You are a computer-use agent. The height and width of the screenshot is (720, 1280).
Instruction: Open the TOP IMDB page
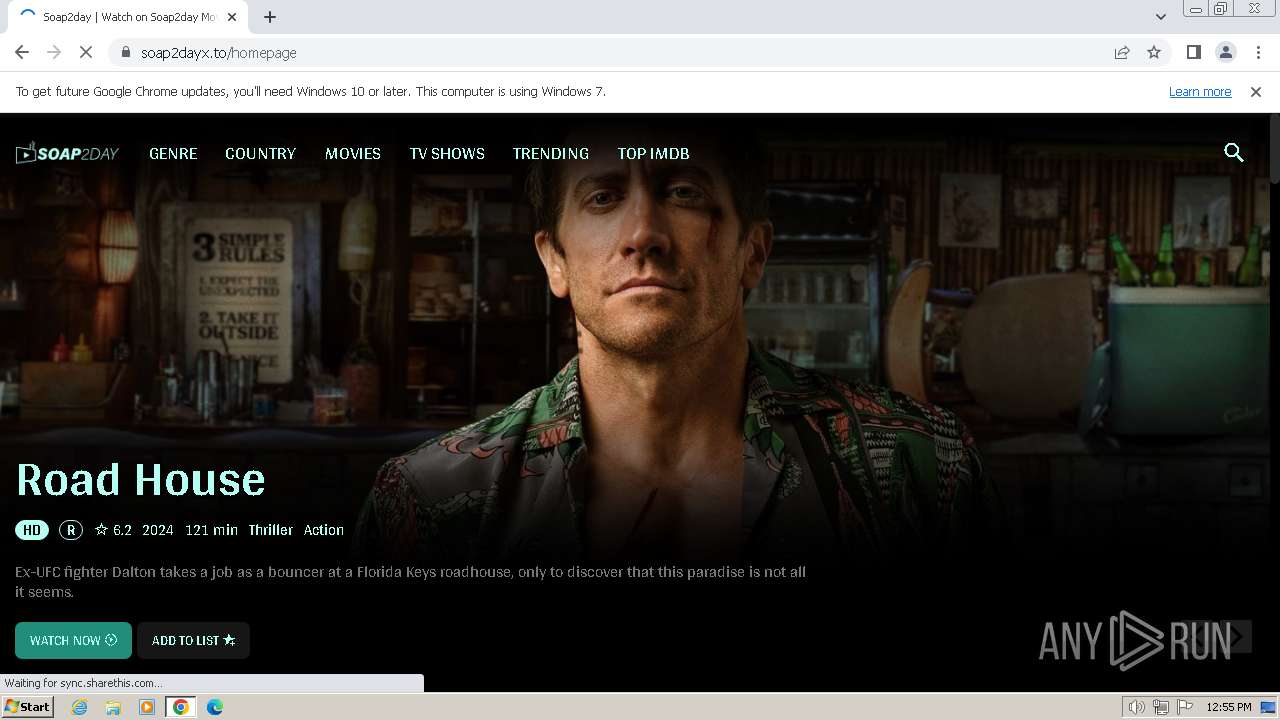click(653, 153)
